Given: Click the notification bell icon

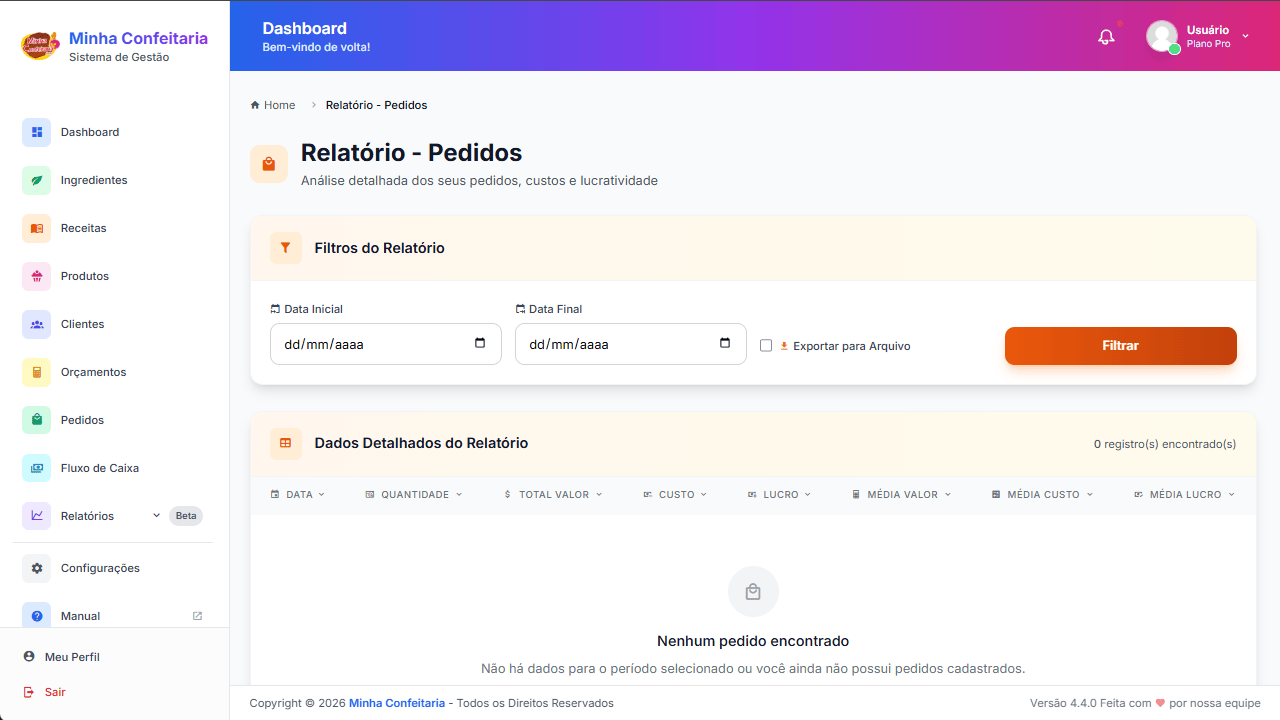Looking at the screenshot, I should coord(1106,37).
